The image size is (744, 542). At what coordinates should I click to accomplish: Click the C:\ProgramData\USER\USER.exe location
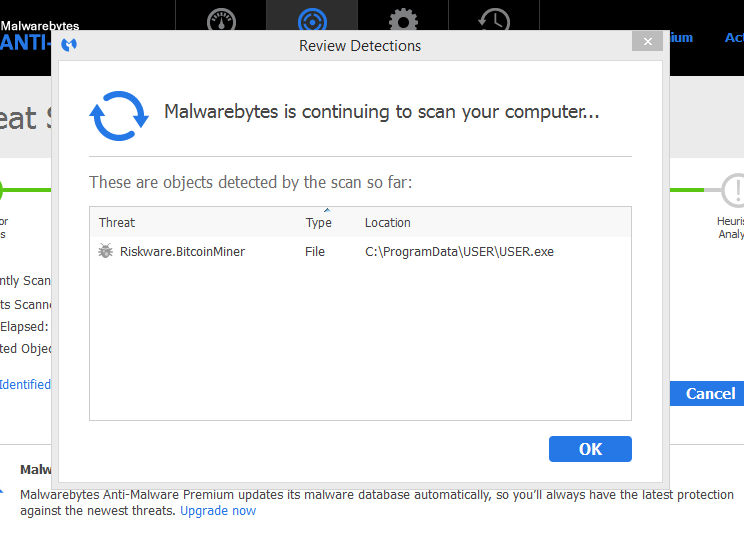pos(459,252)
